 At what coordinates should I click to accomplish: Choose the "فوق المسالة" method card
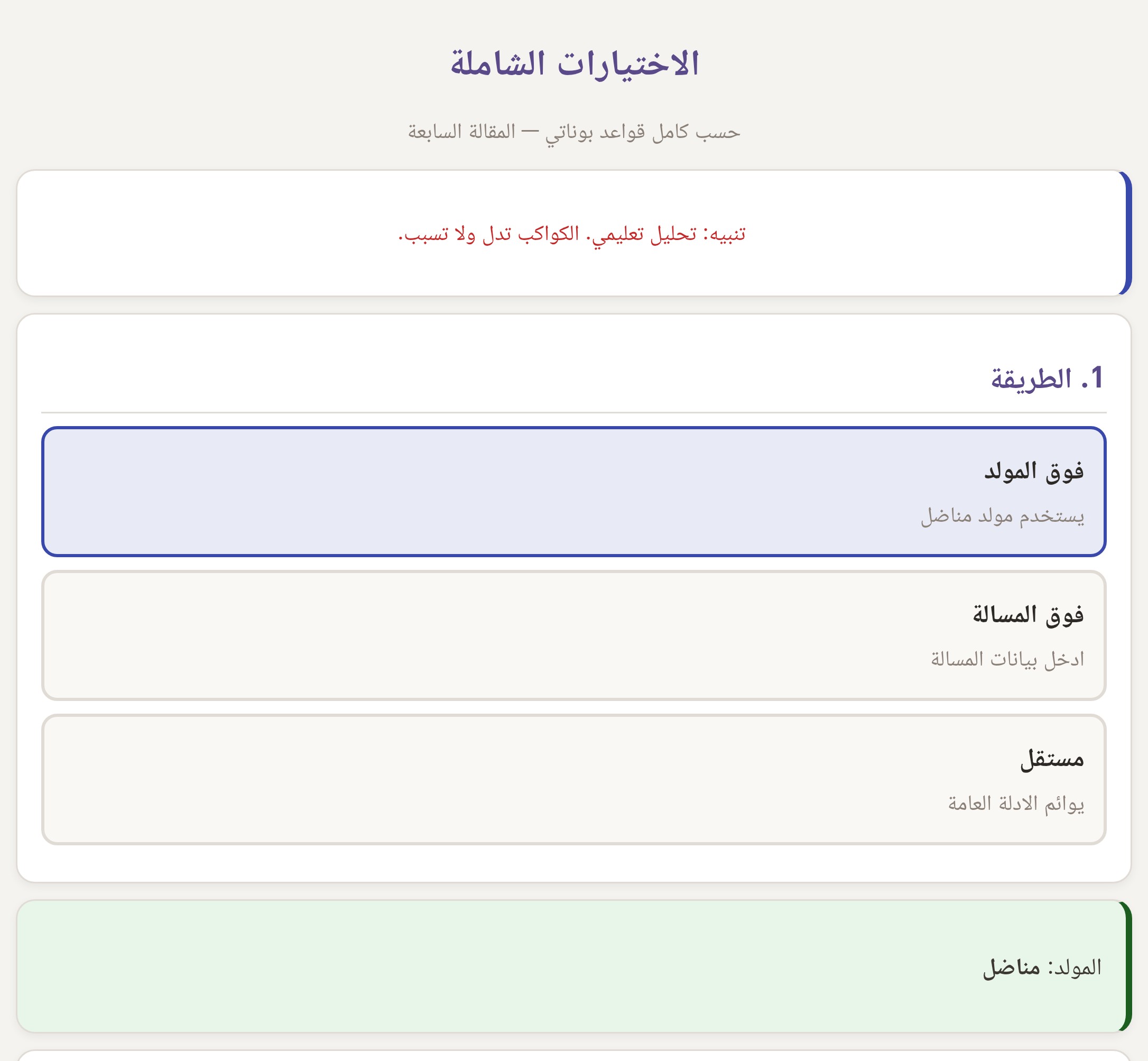574,635
